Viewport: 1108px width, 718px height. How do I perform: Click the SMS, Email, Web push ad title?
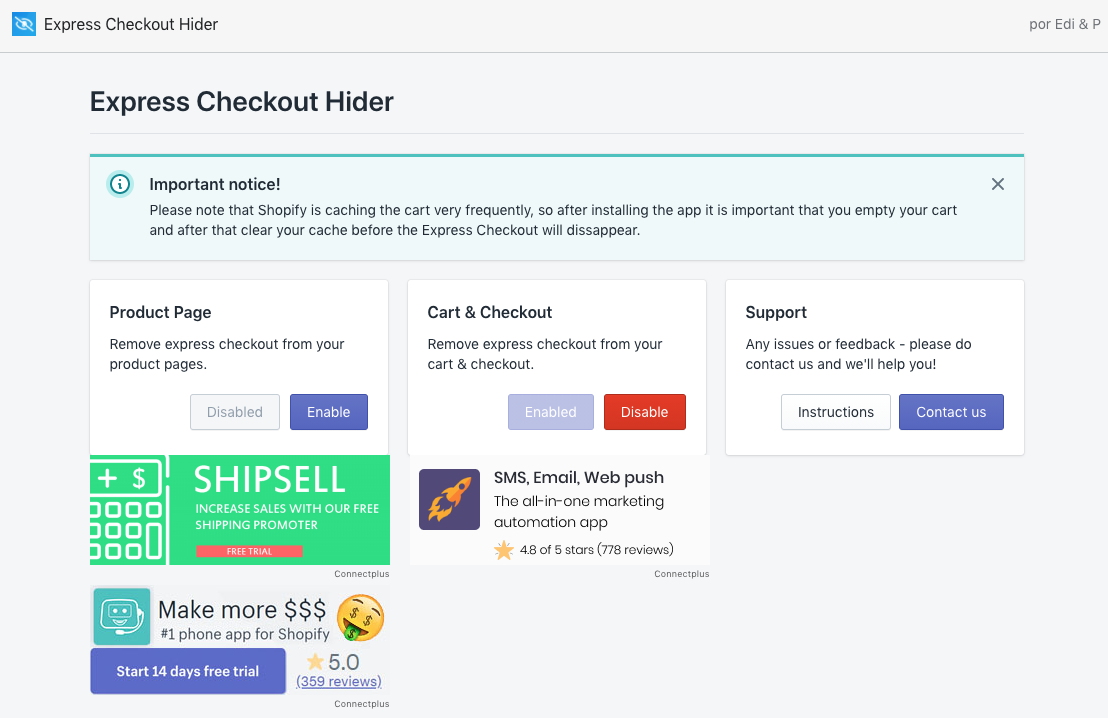(578, 477)
